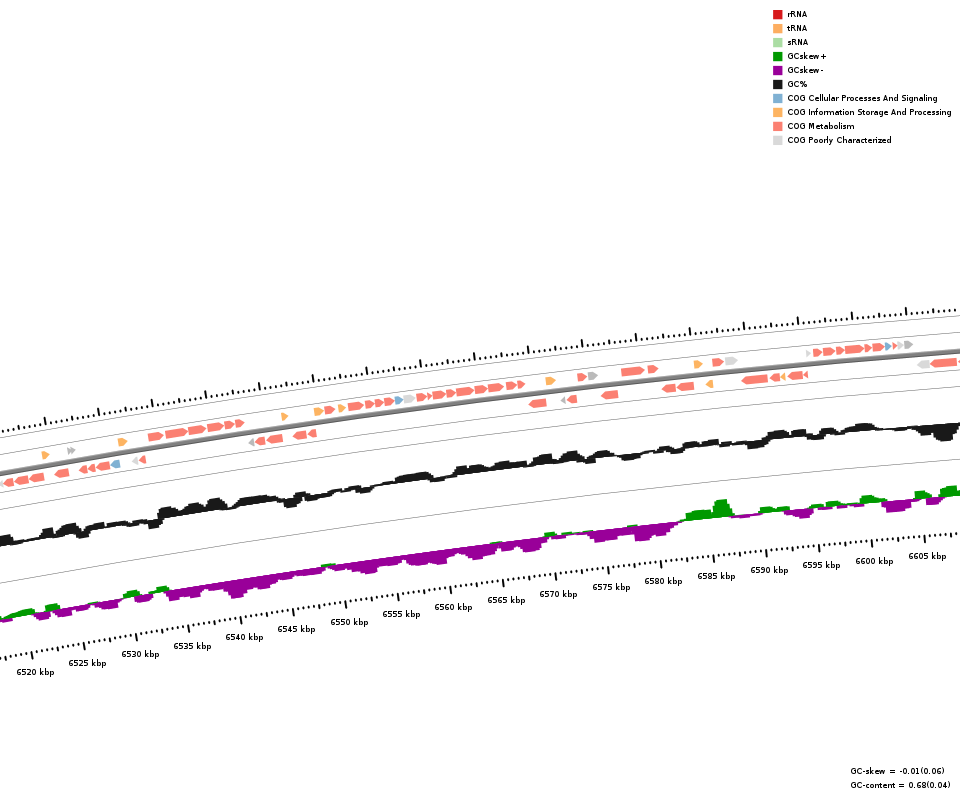
Task: Click the GC-content statistic text
Action: (900, 785)
